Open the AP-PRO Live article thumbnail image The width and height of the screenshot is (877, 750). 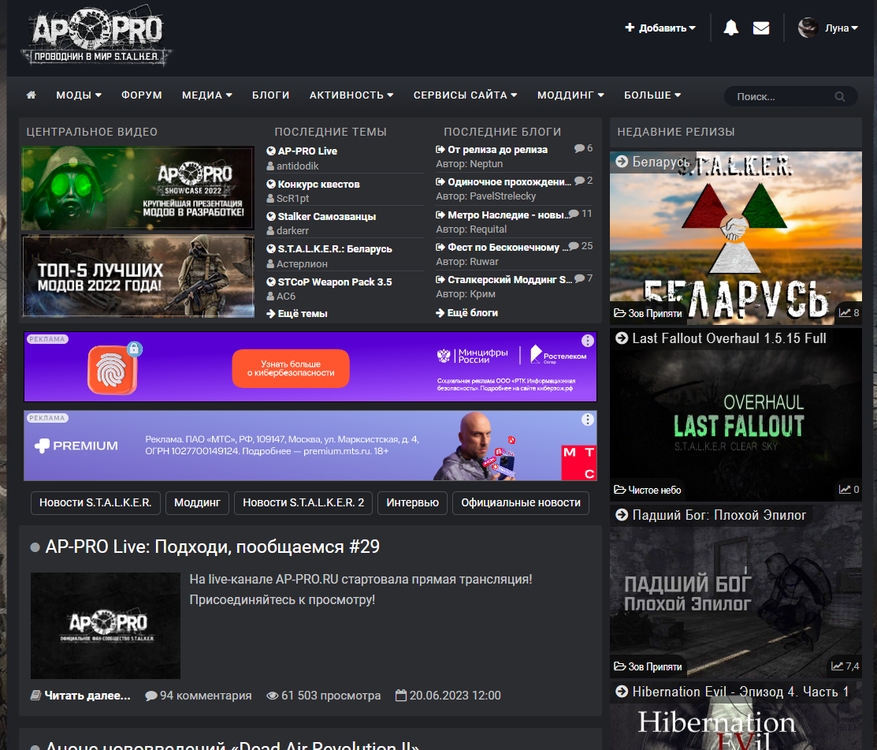click(106, 625)
